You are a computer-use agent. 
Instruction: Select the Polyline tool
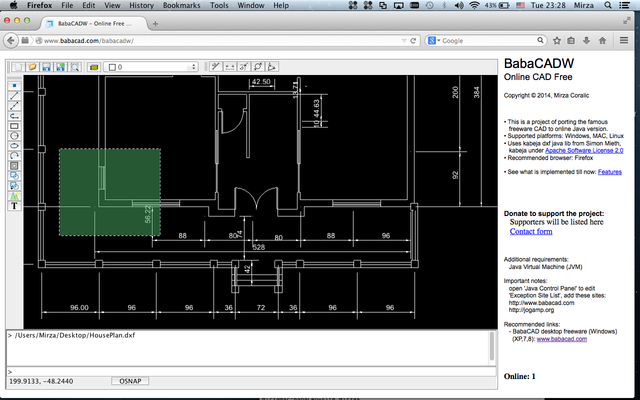coord(14,116)
